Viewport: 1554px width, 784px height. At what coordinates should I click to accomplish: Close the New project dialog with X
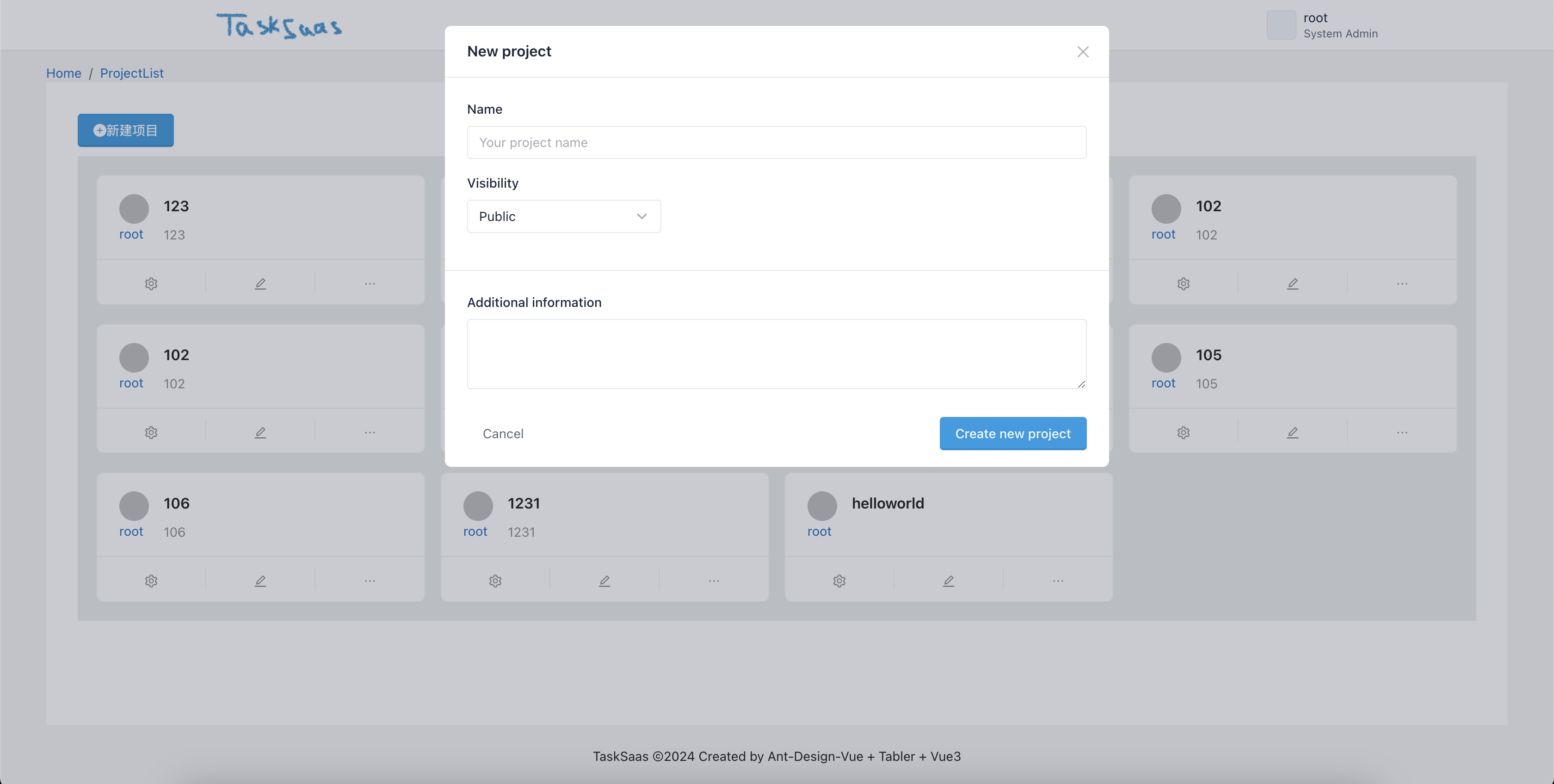pyautogui.click(x=1083, y=52)
